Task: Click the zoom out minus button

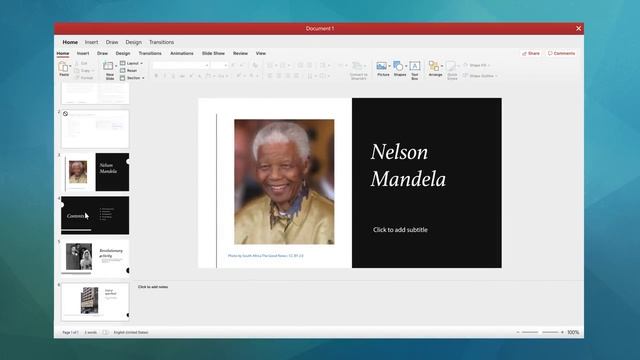Action: [x=518, y=332]
